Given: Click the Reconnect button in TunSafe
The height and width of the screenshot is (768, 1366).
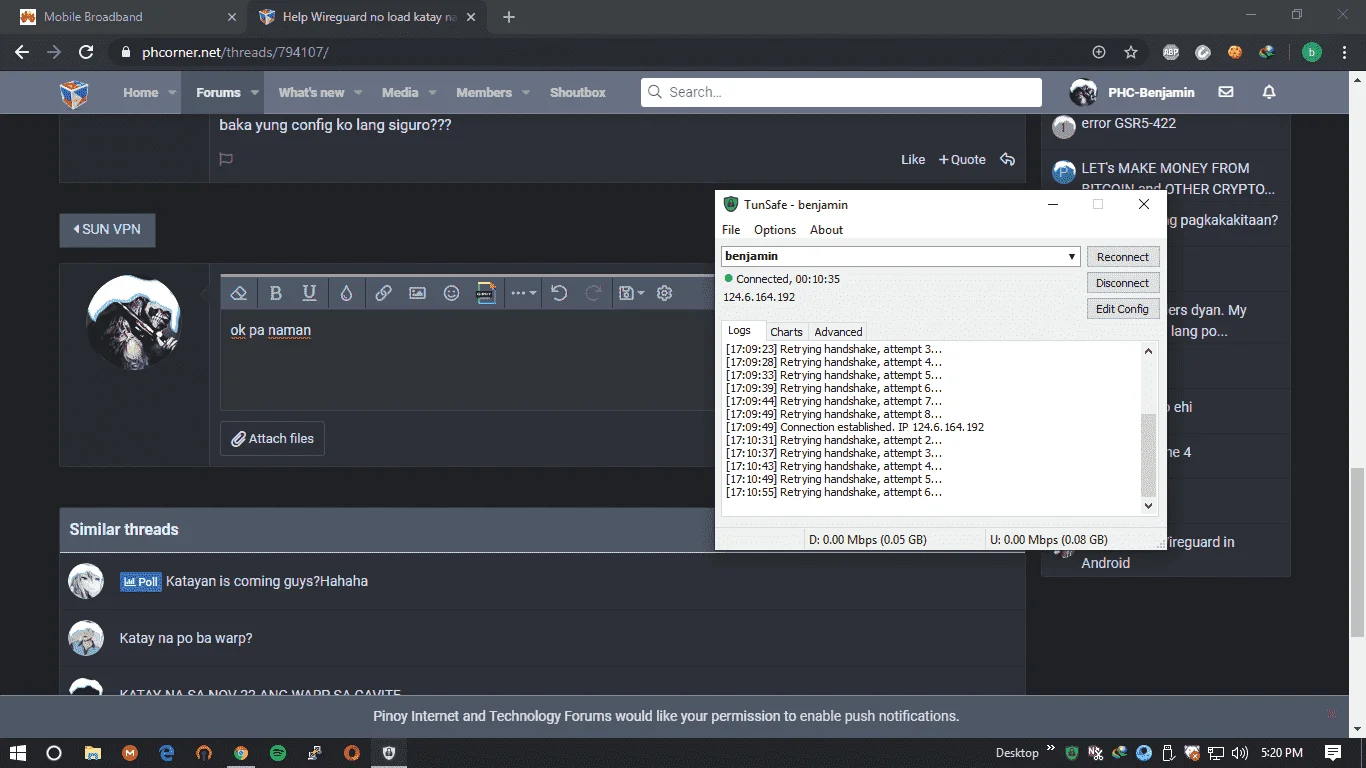Looking at the screenshot, I should 1123,257.
